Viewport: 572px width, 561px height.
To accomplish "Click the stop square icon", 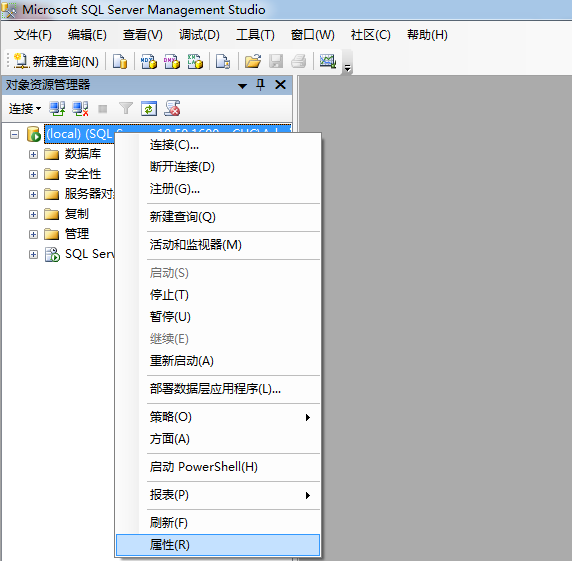I will (x=103, y=109).
